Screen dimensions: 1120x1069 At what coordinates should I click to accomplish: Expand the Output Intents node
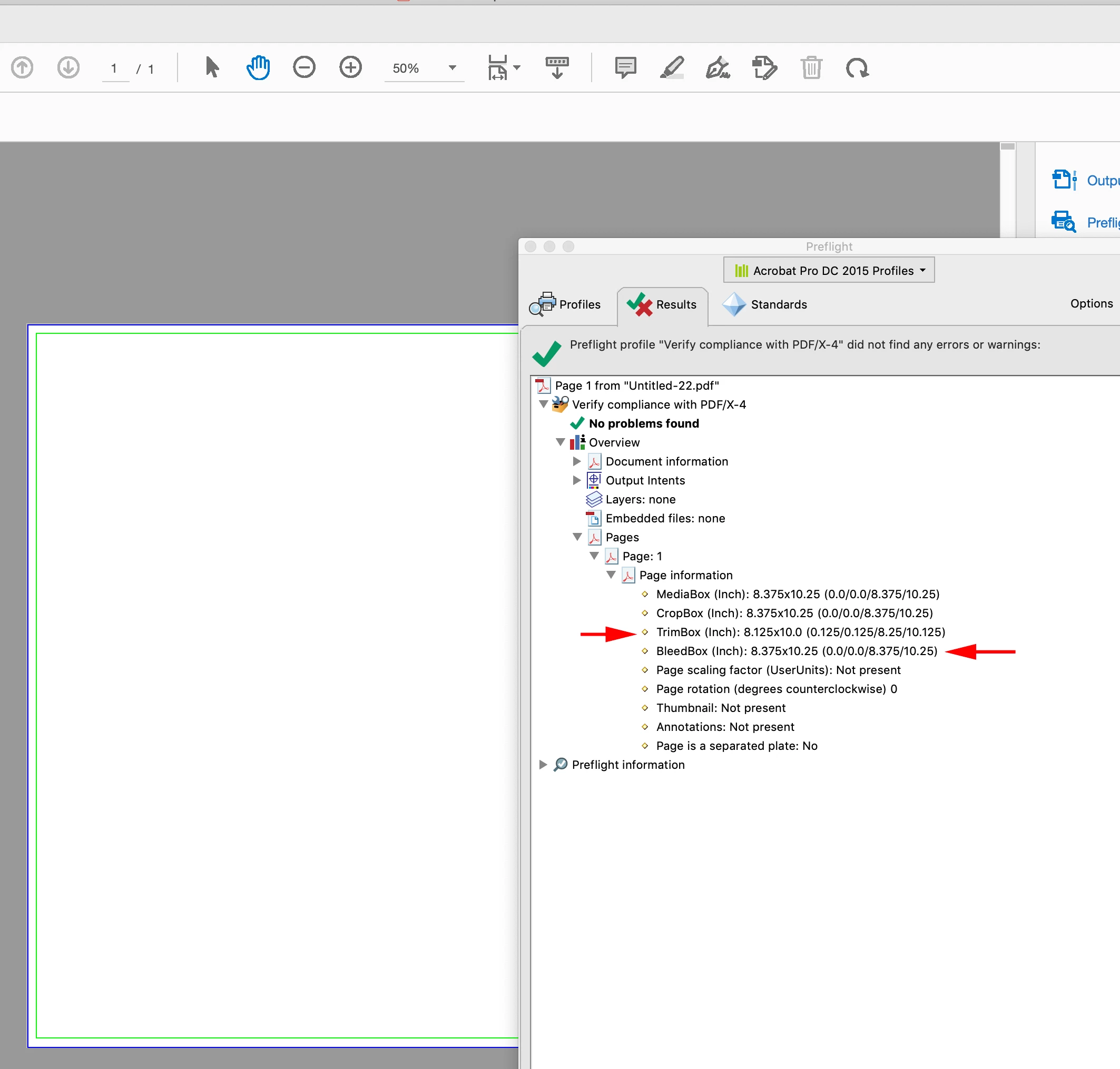click(577, 480)
